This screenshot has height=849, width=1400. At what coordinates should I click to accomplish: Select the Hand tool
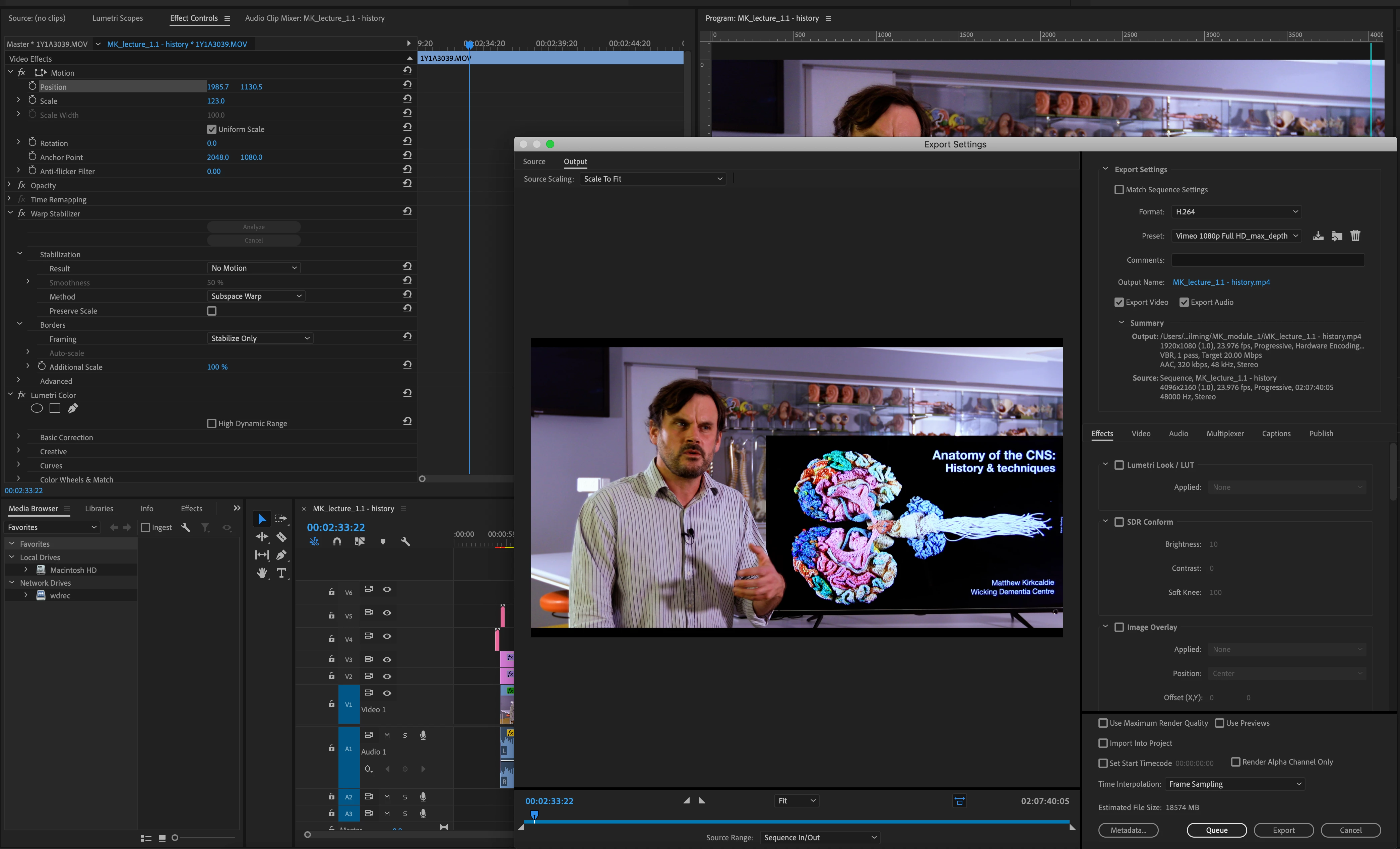click(x=262, y=573)
